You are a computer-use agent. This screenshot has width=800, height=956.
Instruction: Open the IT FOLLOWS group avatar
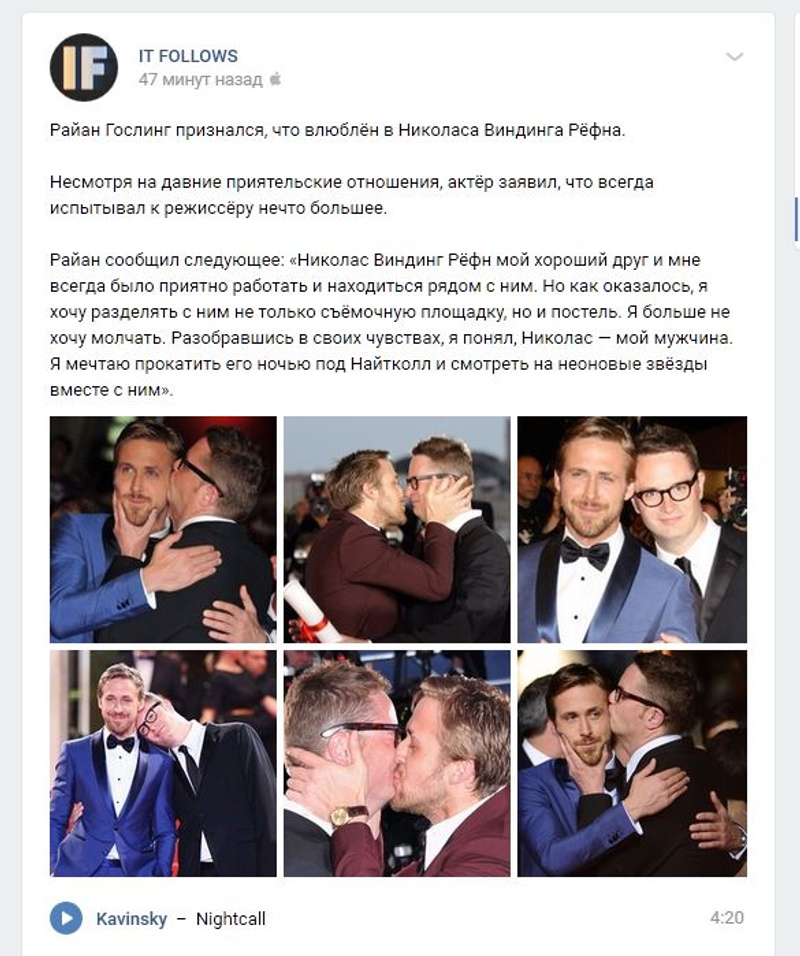(84, 68)
